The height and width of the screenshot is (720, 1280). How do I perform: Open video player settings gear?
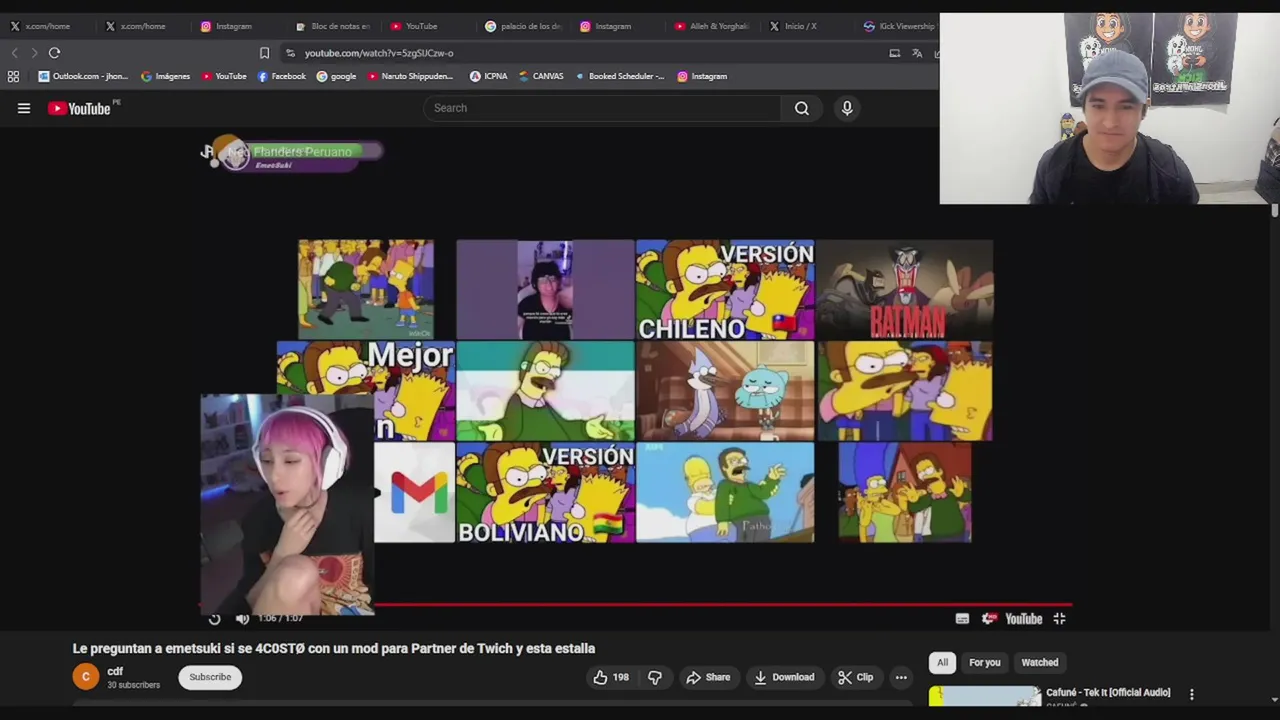coord(989,619)
